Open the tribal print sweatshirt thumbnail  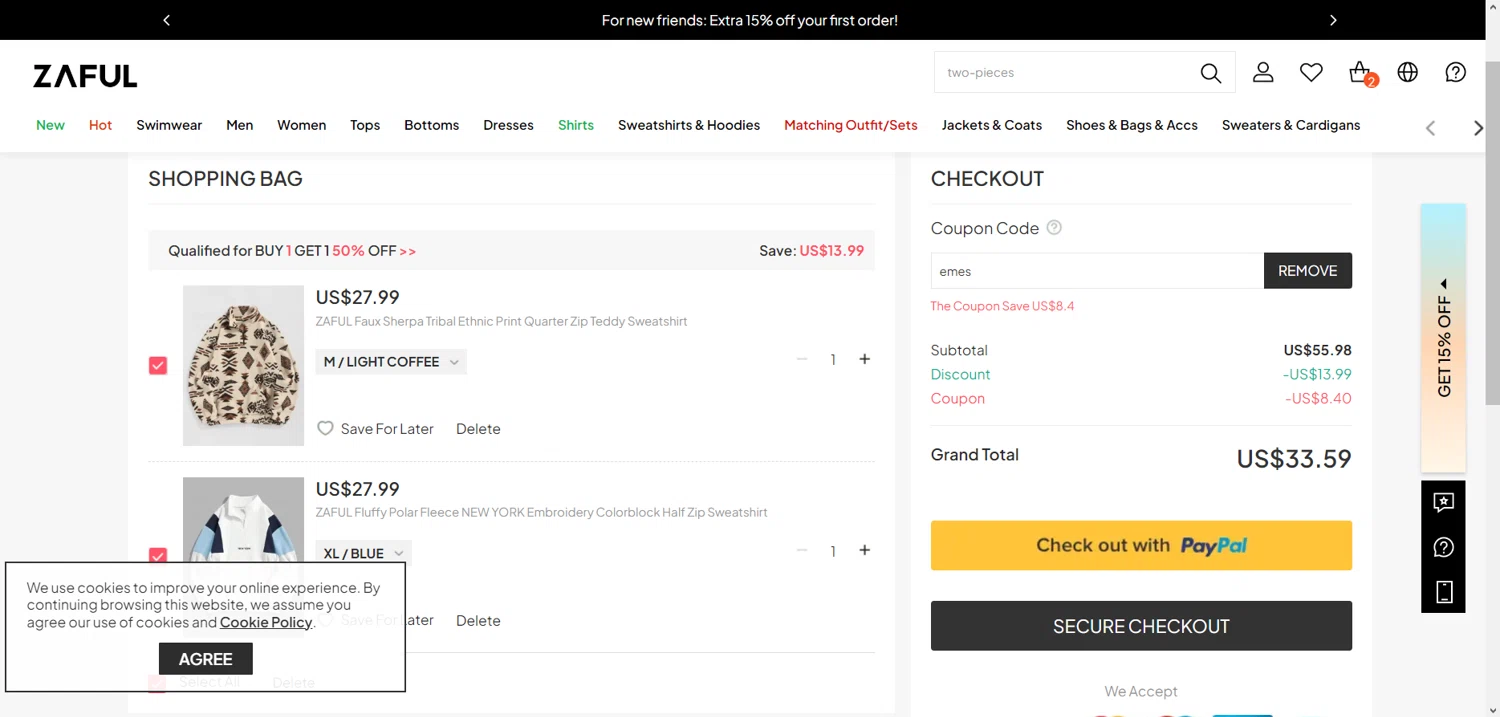[243, 365]
